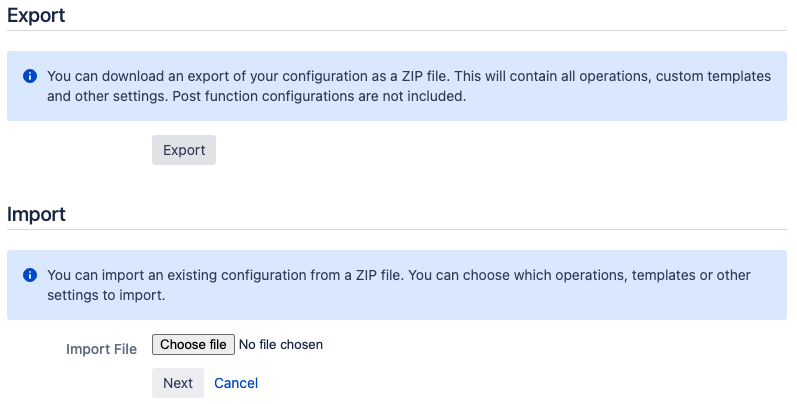Image resolution: width=797 pixels, height=404 pixels.
Task: Click the info icon in Export notice
Action: pos(30,76)
